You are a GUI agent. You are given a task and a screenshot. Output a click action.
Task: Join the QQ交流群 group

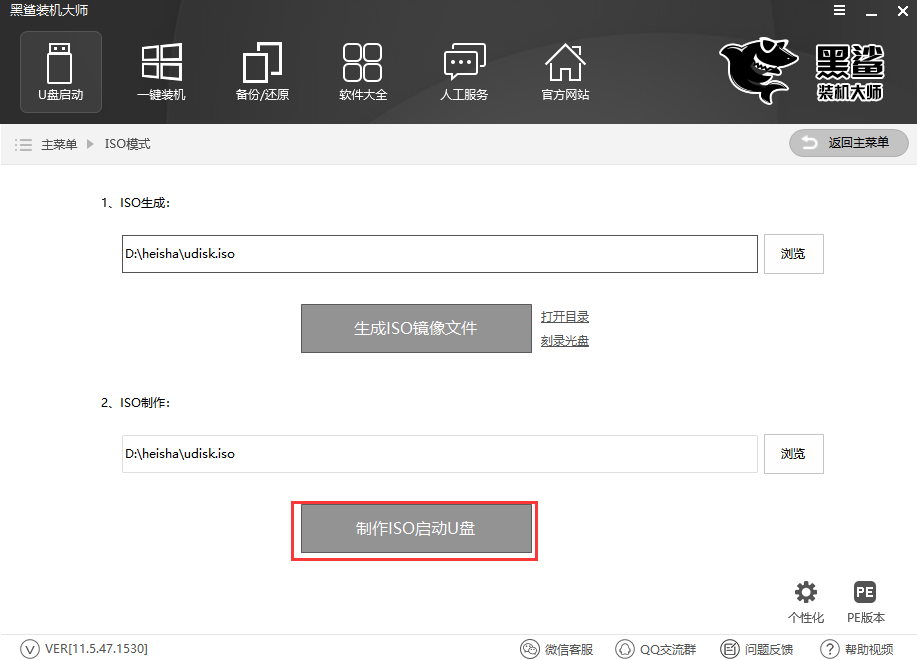click(655, 648)
